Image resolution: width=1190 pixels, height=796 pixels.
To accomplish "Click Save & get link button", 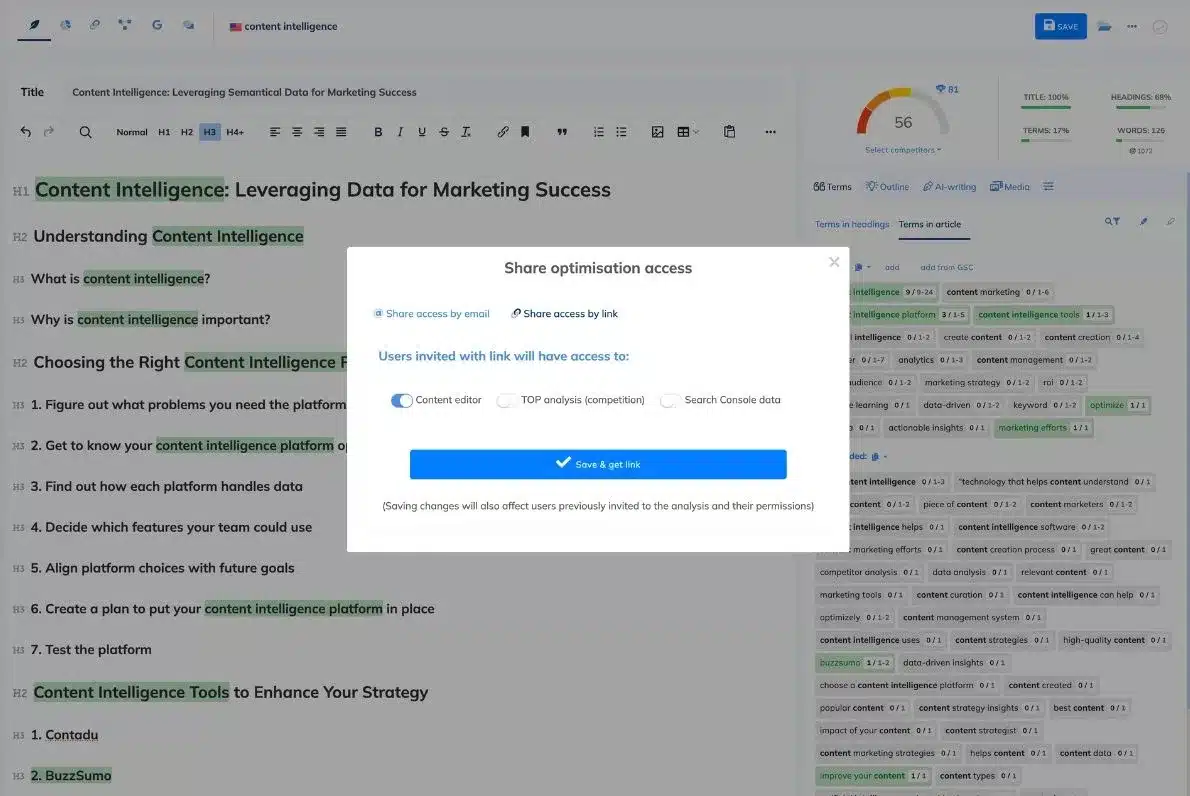I will [598, 464].
